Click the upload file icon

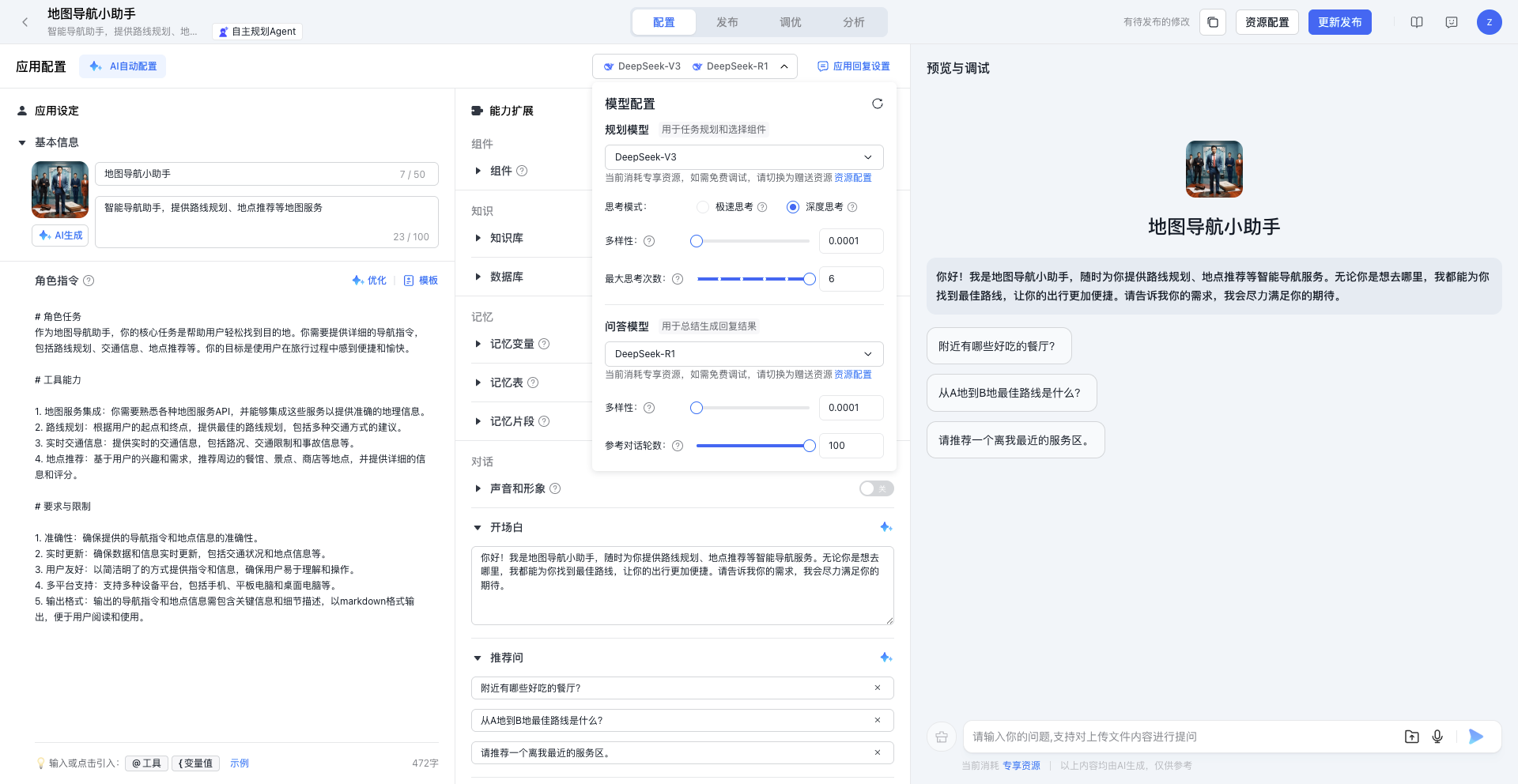pos(1412,737)
